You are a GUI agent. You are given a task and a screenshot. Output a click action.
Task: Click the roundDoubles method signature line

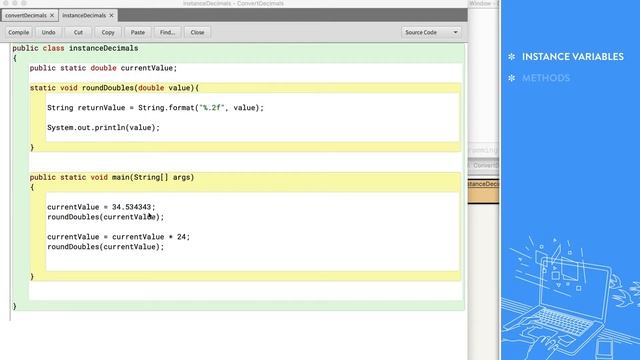point(114,88)
